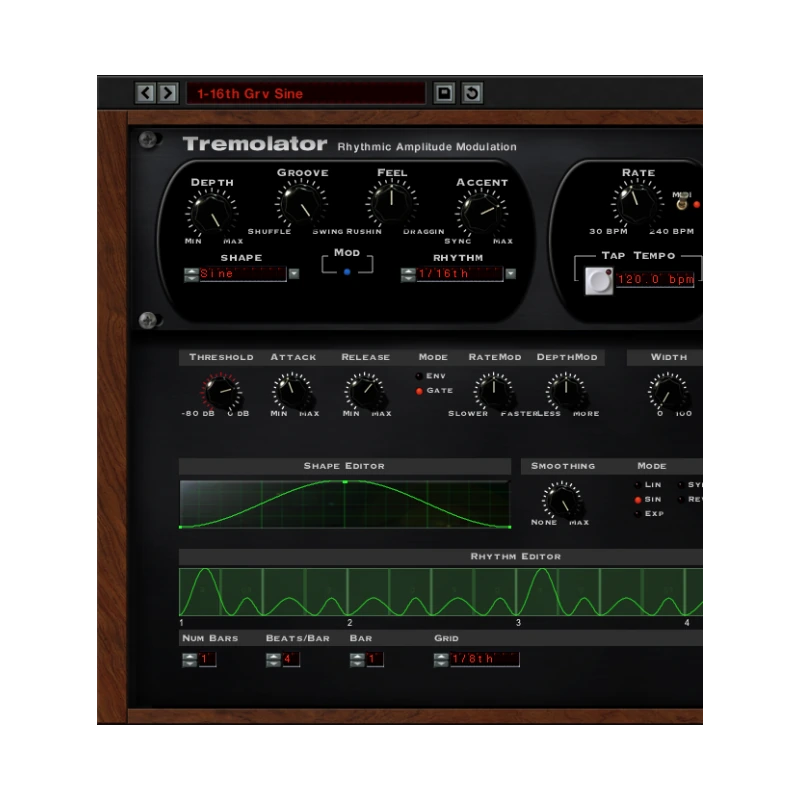Click the 120.0 bpm tempo field

coord(655,280)
